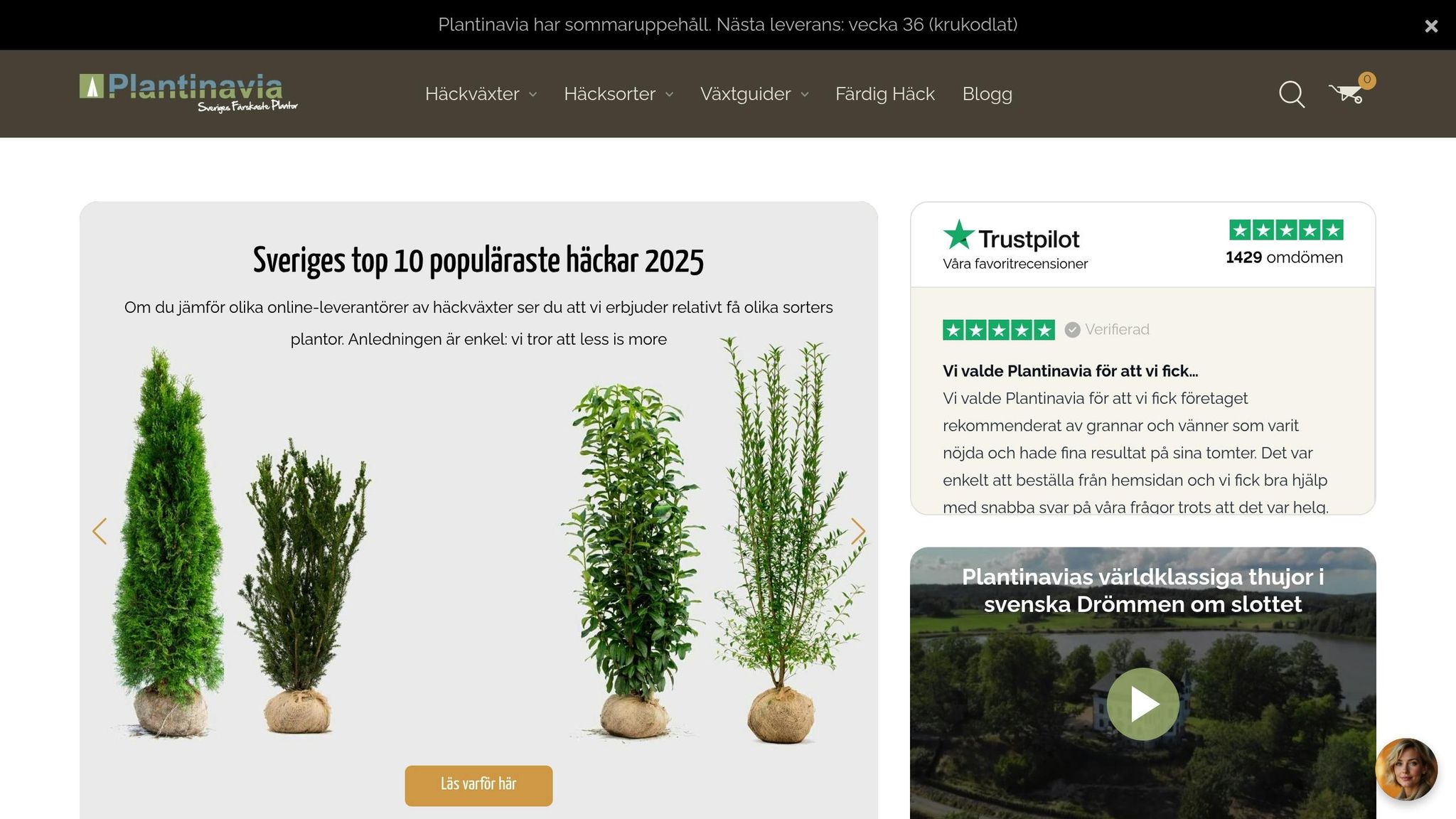Viewport: 1456px width, 819px height.
Task: Open review title Vi valde Plantinavia
Action: (1070, 371)
